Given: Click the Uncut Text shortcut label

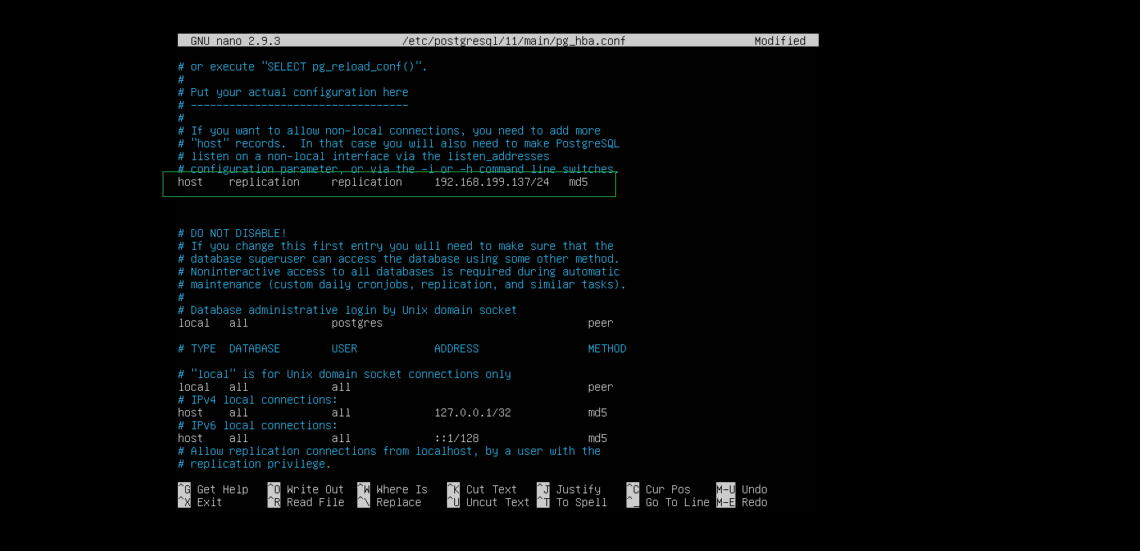Looking at the screenshot, I should click(497, 503).
